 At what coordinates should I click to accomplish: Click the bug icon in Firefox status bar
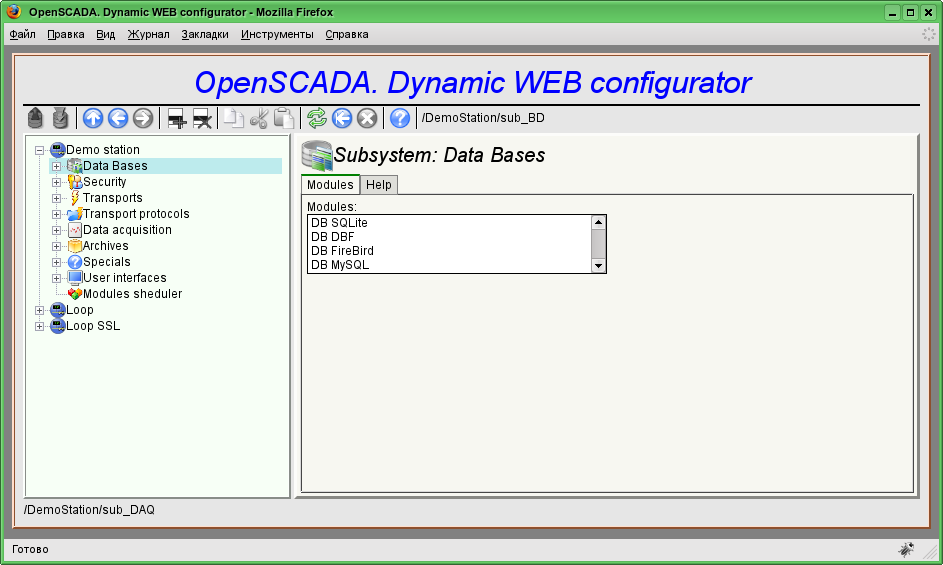coord(906,549)
